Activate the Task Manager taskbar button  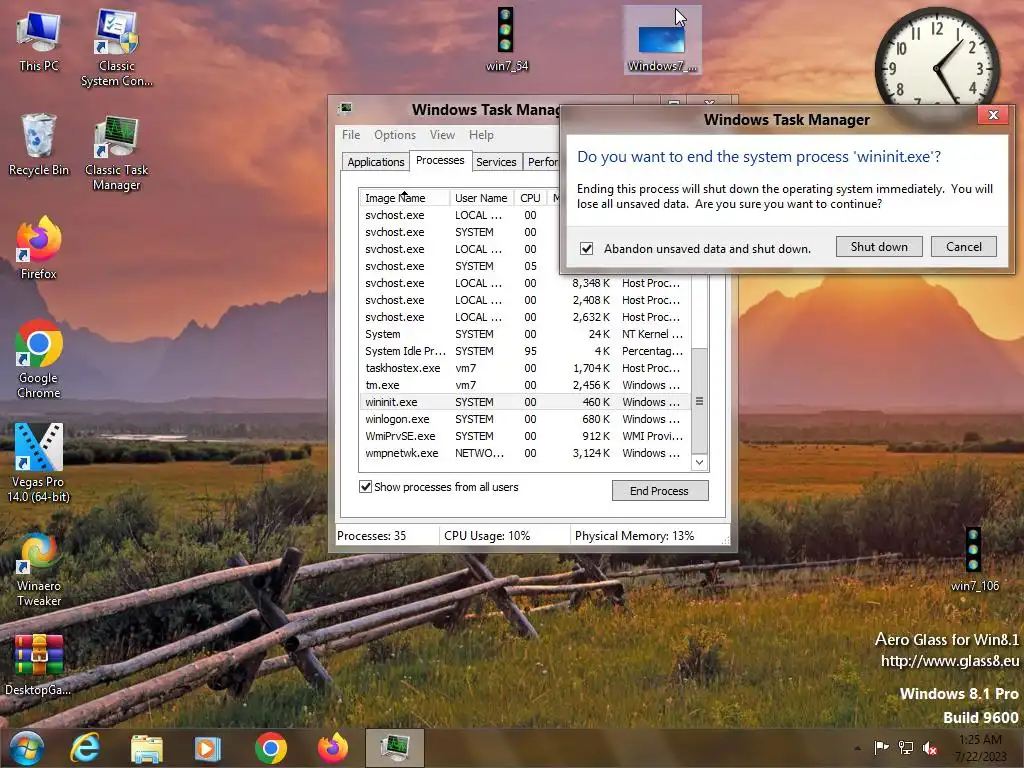pyautogui.click(x=394, y=748)
